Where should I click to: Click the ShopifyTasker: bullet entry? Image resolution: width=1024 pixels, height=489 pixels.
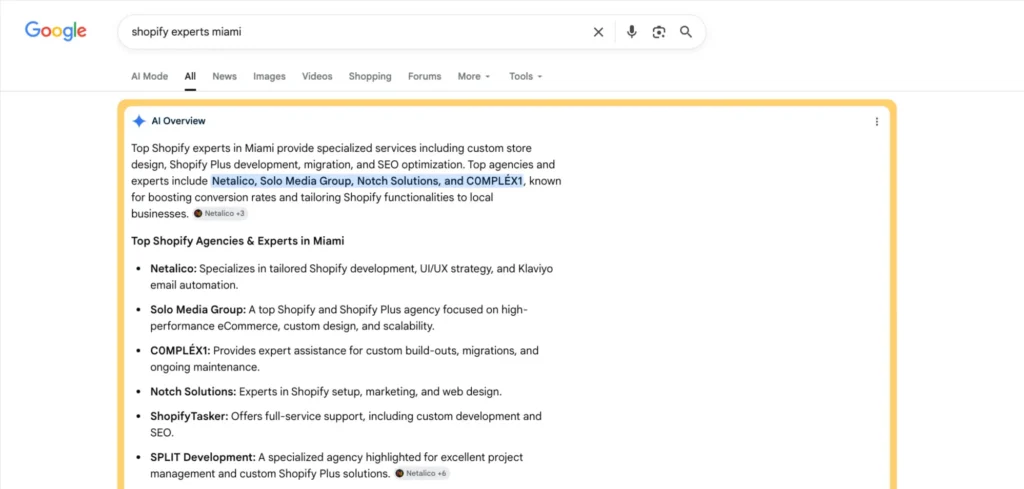345,424
